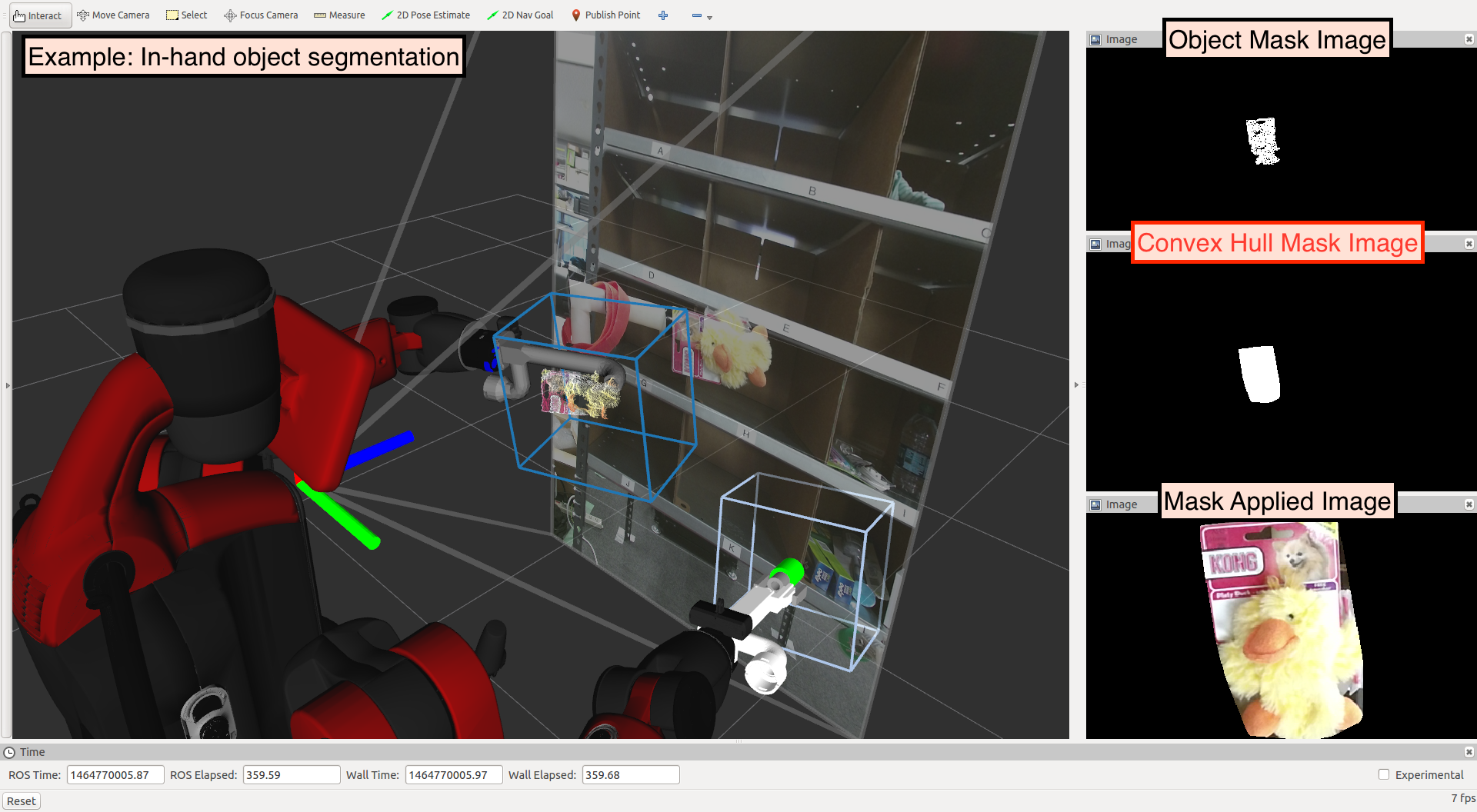
Task: Click the blue minus remove-tool icon
Action: [x=697, y=15]
